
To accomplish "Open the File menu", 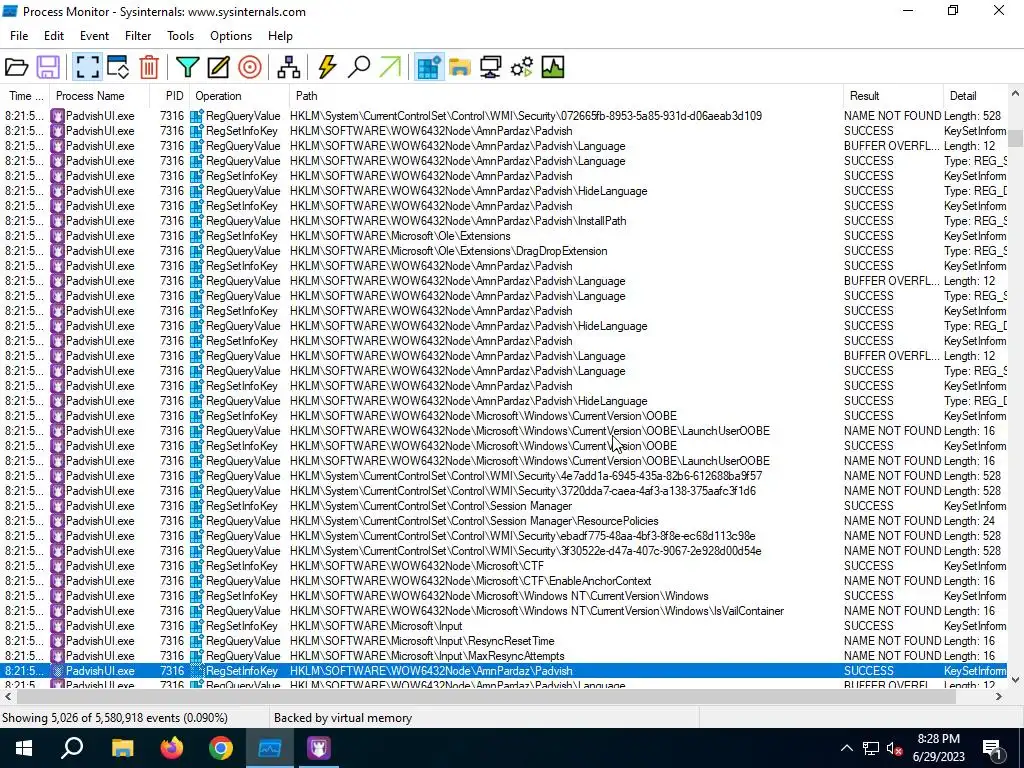I will 19,36.
